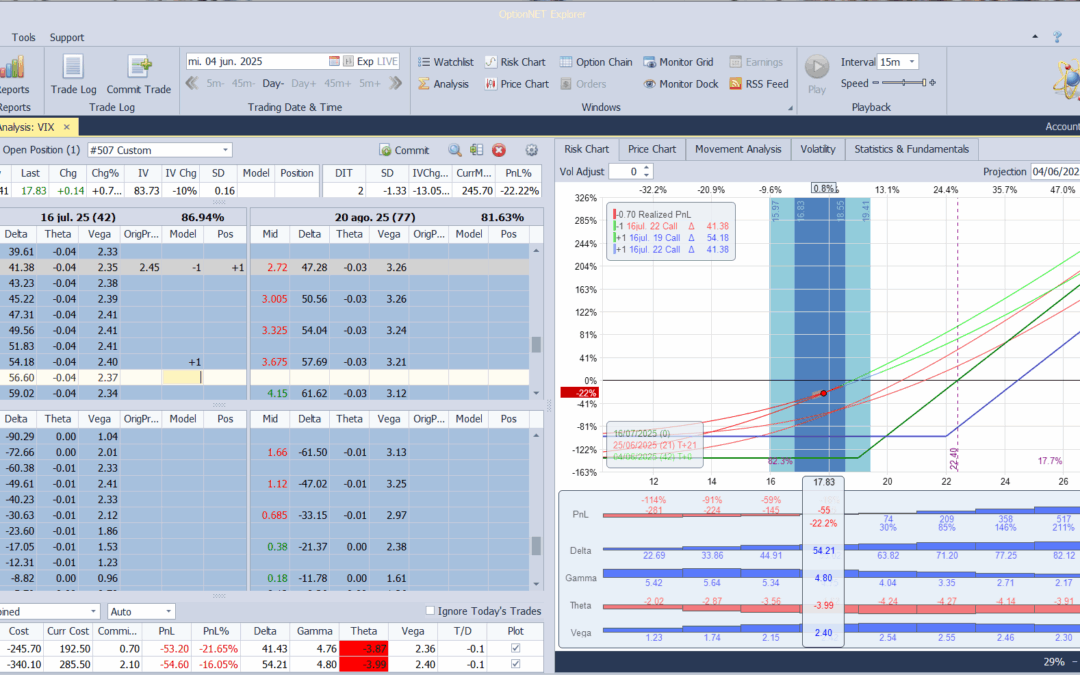
Task: Step back 45 minutes with 45m-
Action: pos(242,83)
